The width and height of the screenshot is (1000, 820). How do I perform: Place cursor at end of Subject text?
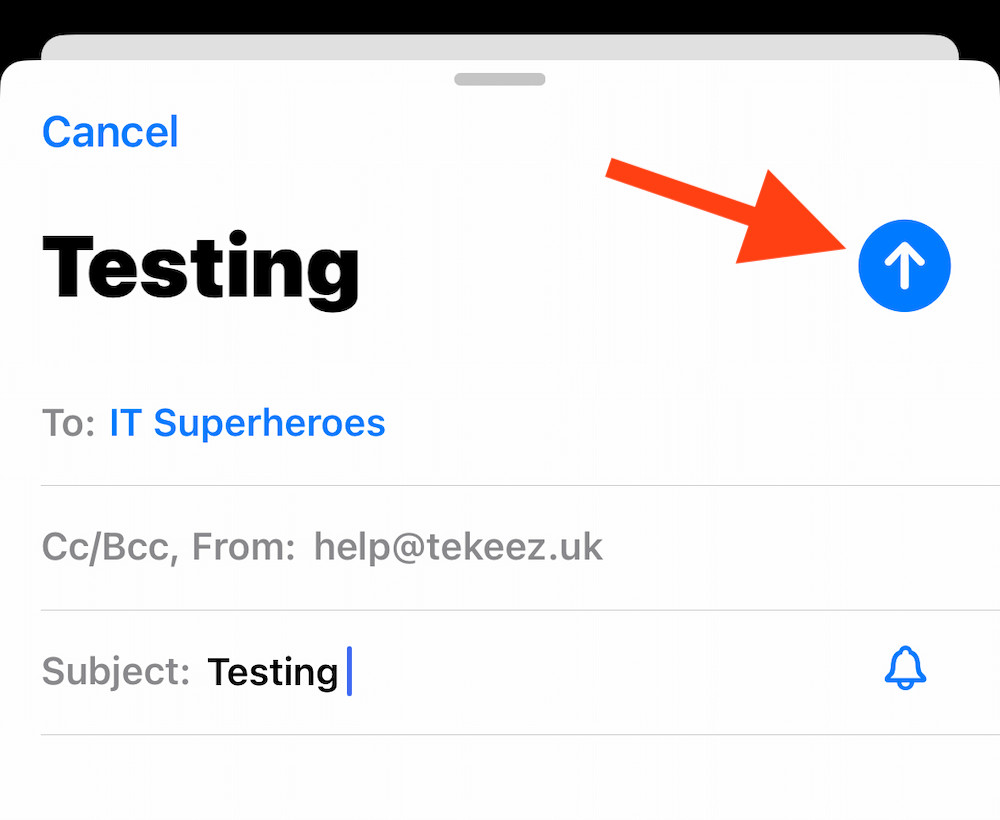[x=343, y=671]
